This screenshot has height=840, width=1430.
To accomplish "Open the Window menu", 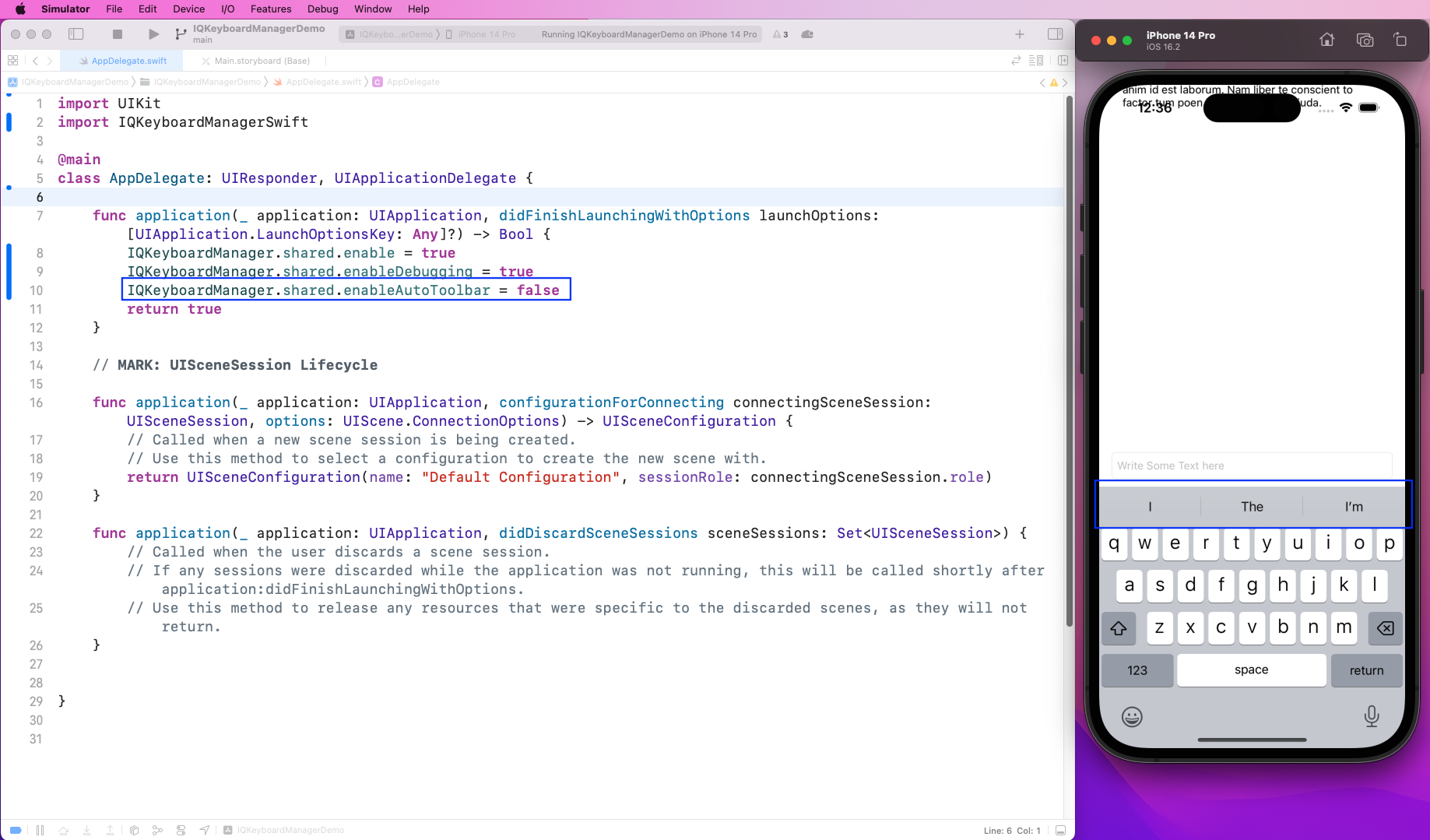I will pyautogui.click(x=373, y=9).
